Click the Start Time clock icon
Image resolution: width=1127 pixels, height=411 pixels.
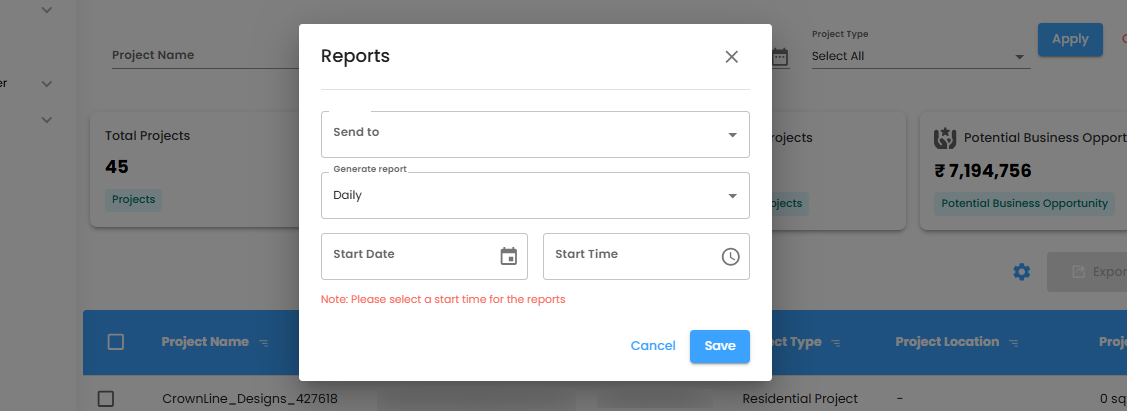[x=731, y=257]
